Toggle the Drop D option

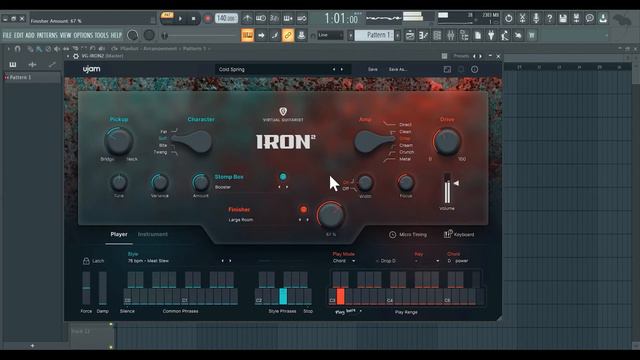(386, 261)
